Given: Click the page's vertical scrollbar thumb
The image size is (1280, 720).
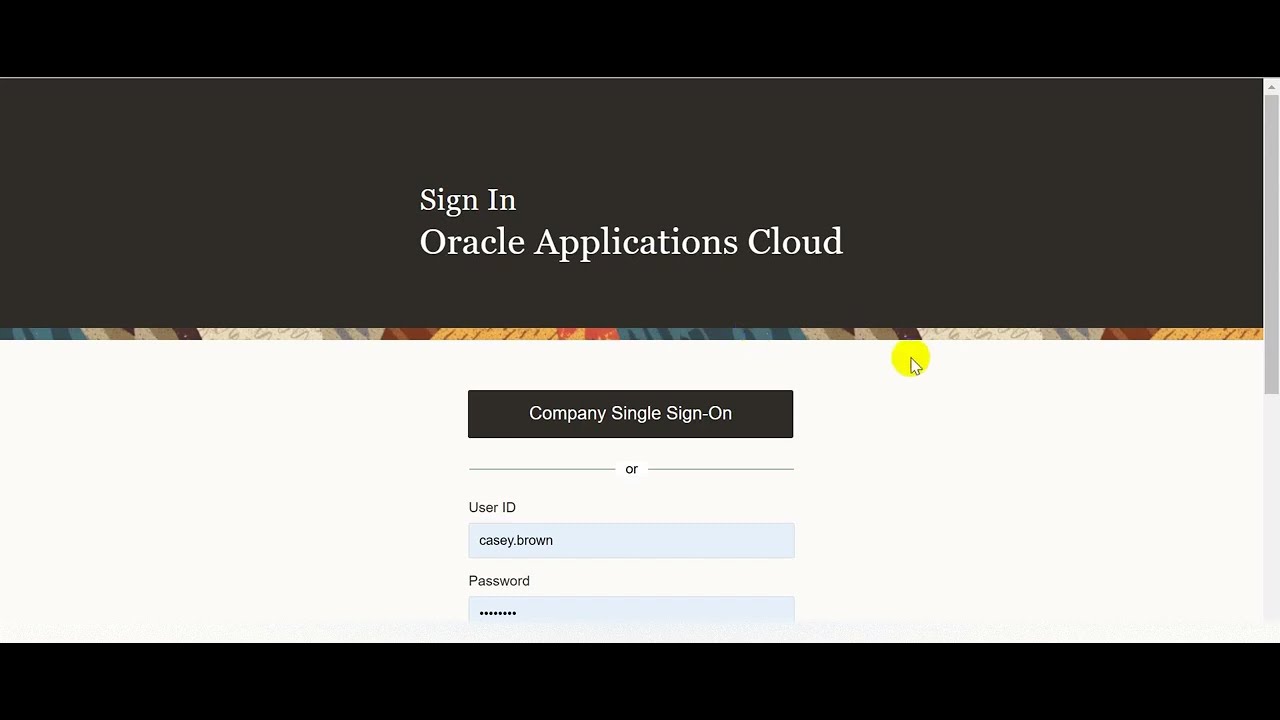Looking at the screenshot, I should click(1272, 245).
